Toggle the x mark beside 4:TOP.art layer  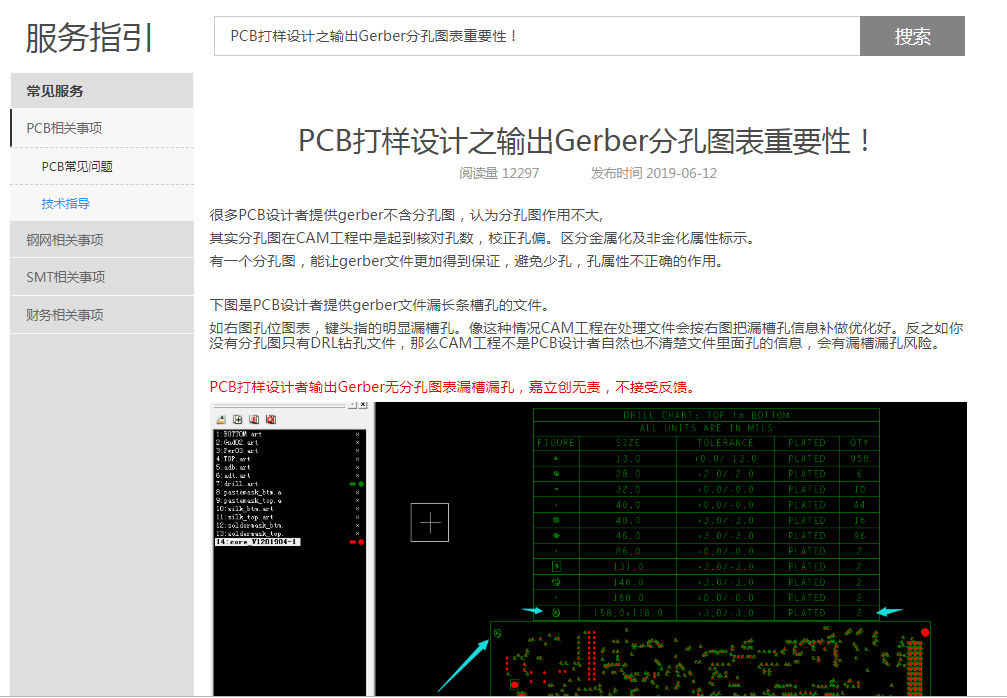357,459
